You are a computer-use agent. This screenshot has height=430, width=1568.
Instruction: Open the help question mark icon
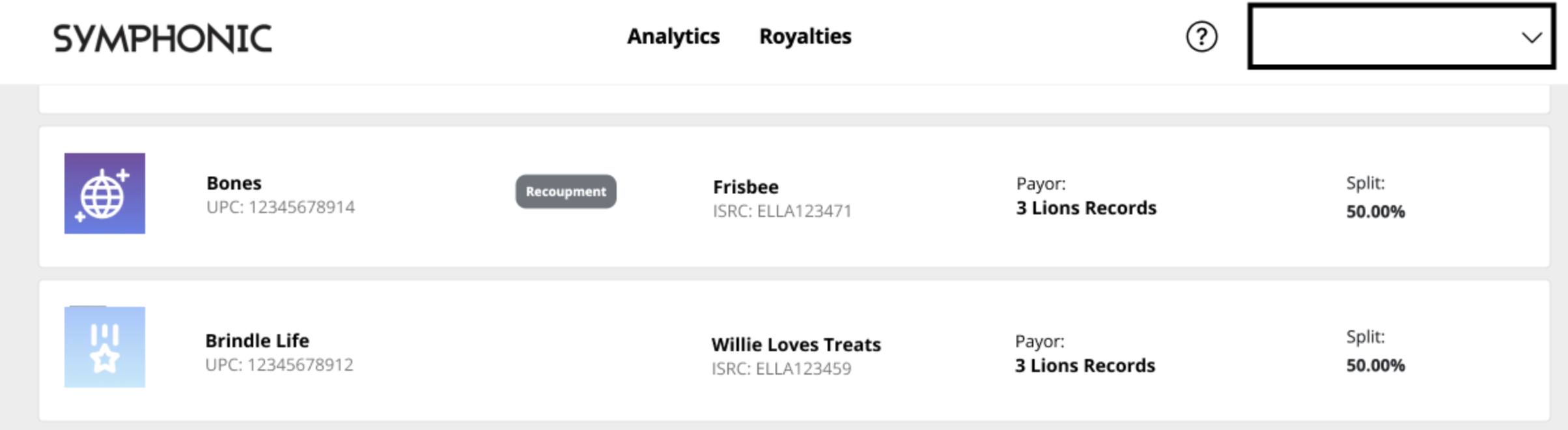coord(1201,36)
